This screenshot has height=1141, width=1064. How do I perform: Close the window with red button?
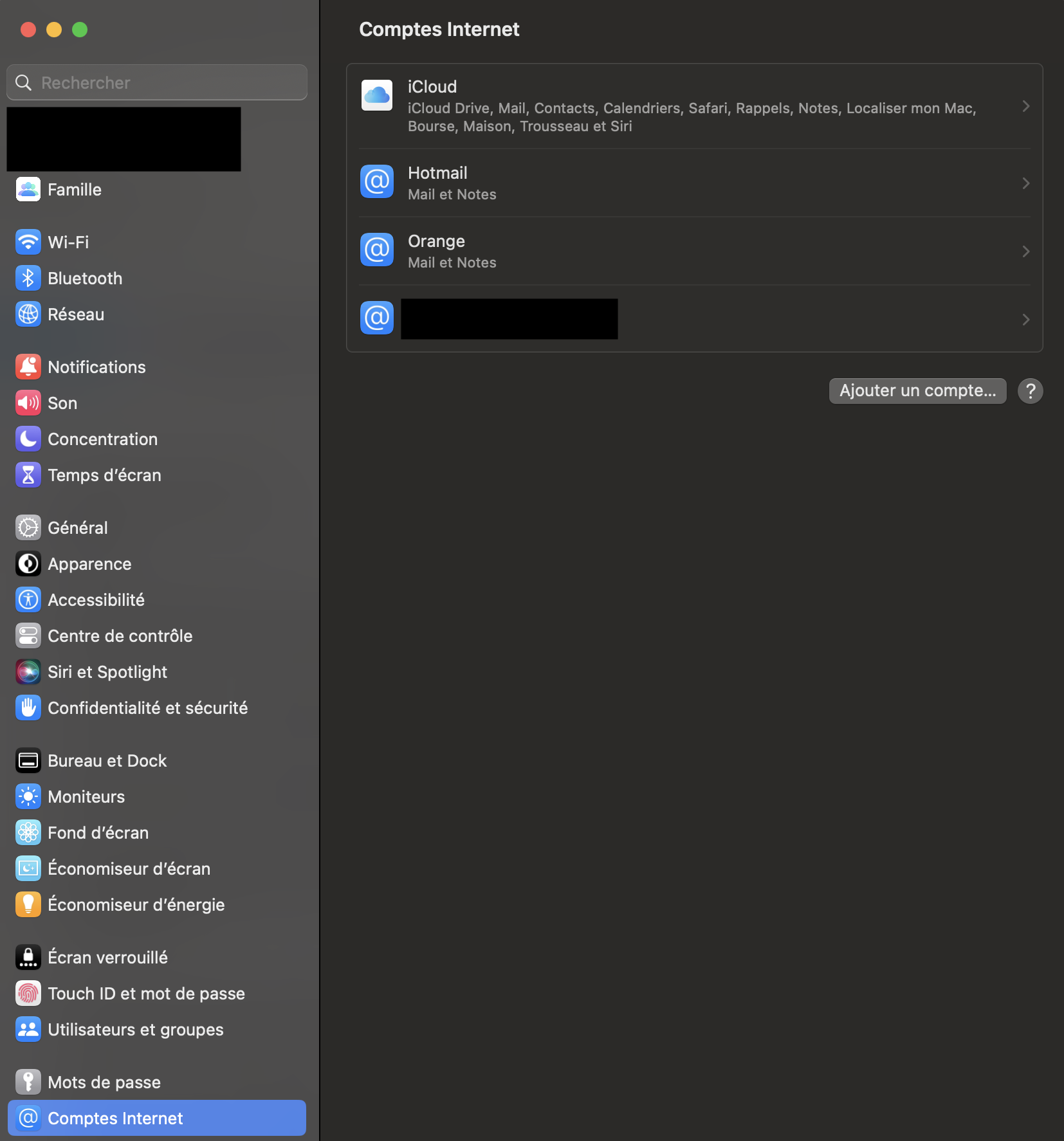point(28,30)
